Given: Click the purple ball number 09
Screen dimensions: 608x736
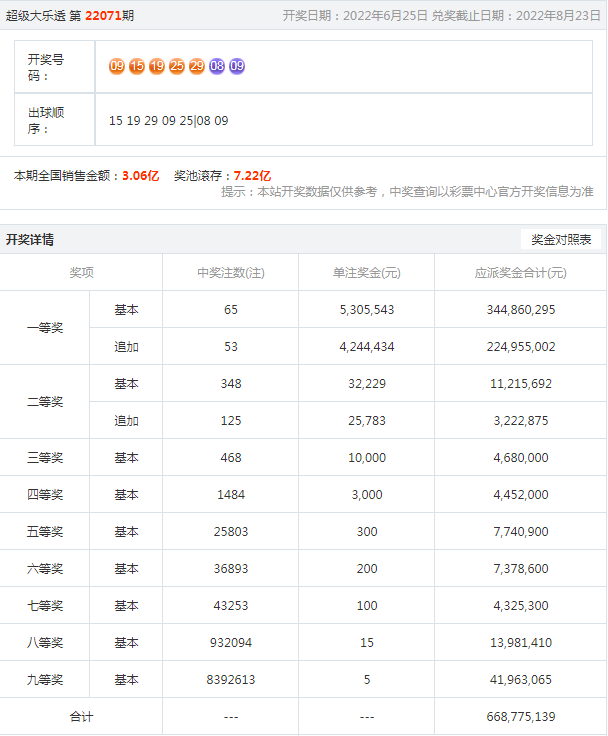Looking at the screenshot, I should point(237,66).
